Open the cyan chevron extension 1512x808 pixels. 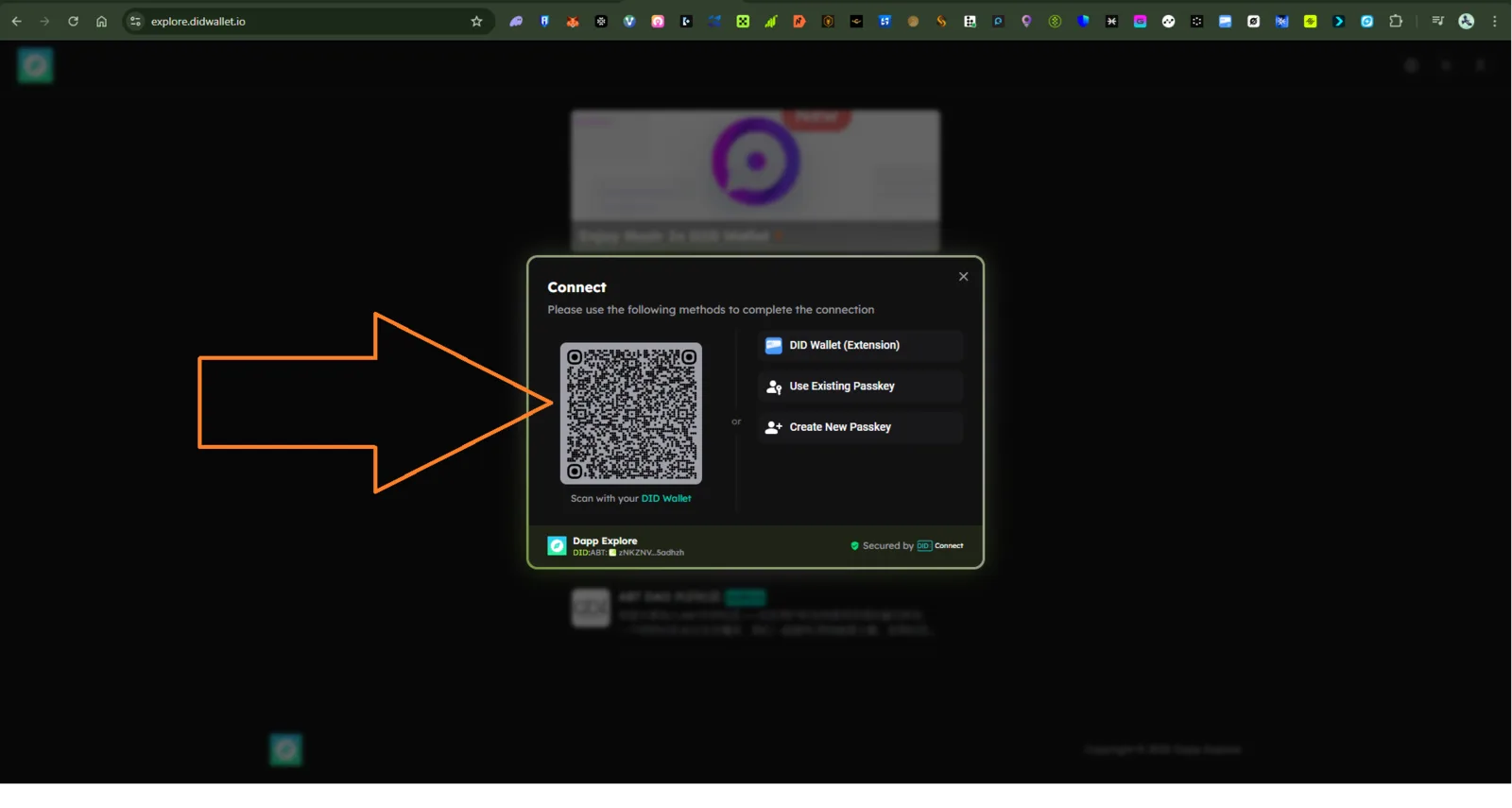pyautogui.click(x=1338, y=22)
